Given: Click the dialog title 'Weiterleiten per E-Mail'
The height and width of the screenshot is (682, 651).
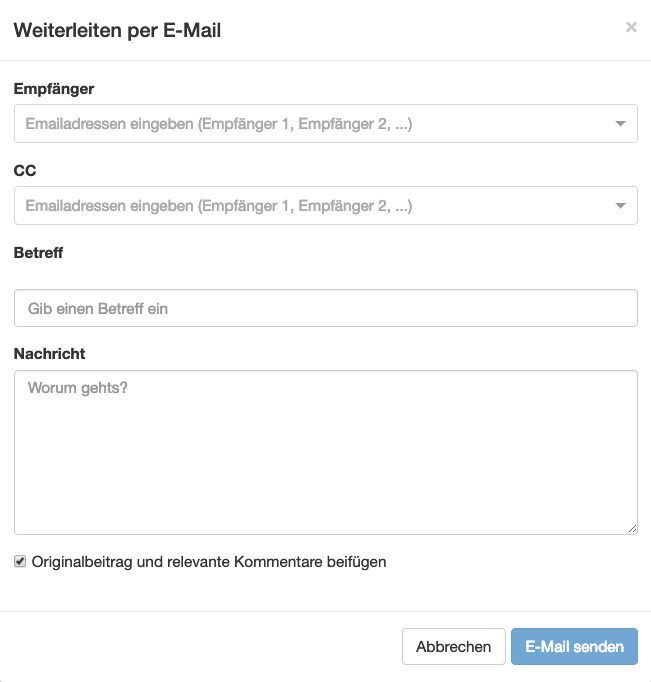Looking at the screenshot, I should (x=117, y=30).
